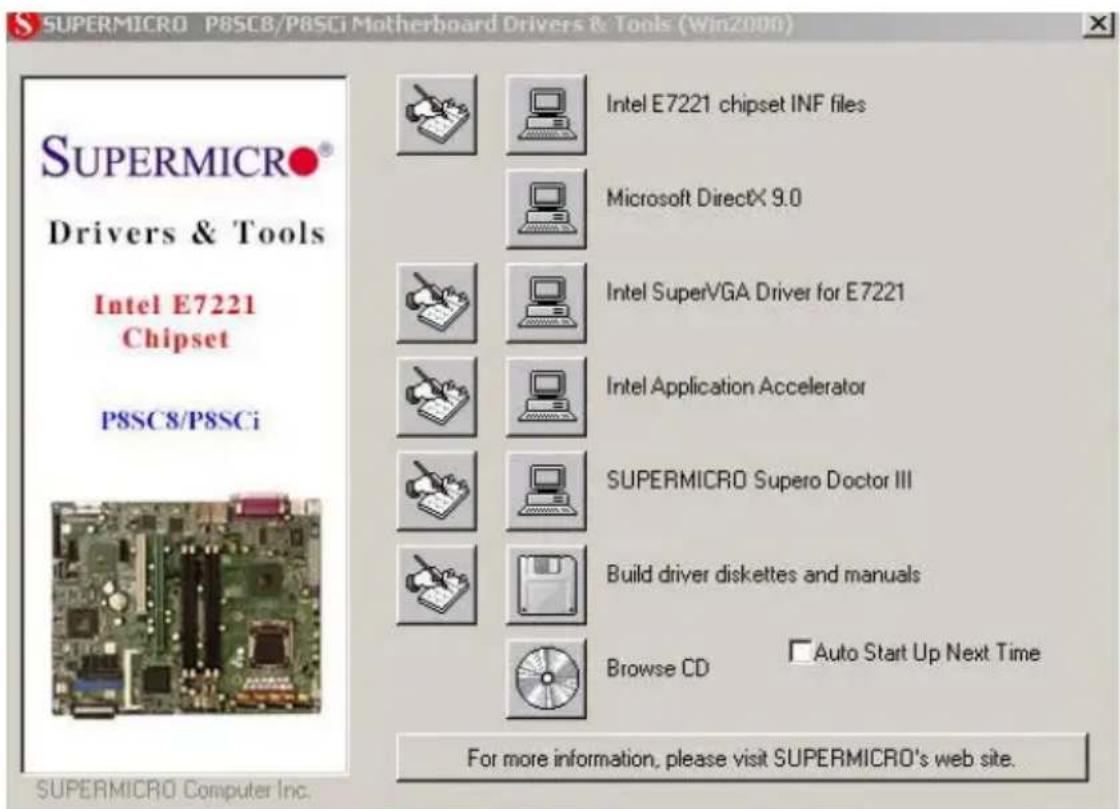Install Microsoft DirectX 9.0

click(x=546, y=208)
